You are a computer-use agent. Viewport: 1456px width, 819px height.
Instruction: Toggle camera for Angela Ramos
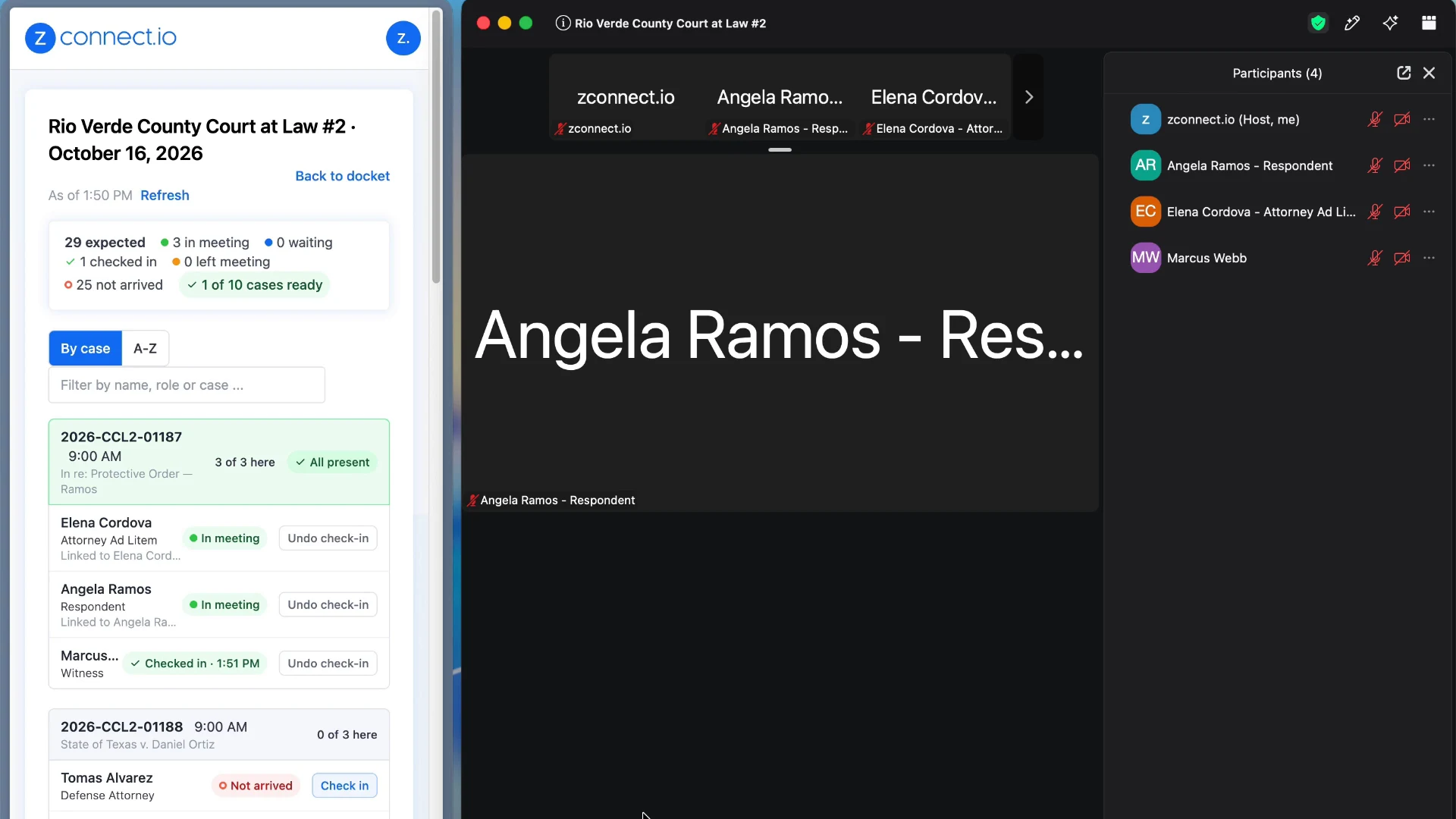1402,165
